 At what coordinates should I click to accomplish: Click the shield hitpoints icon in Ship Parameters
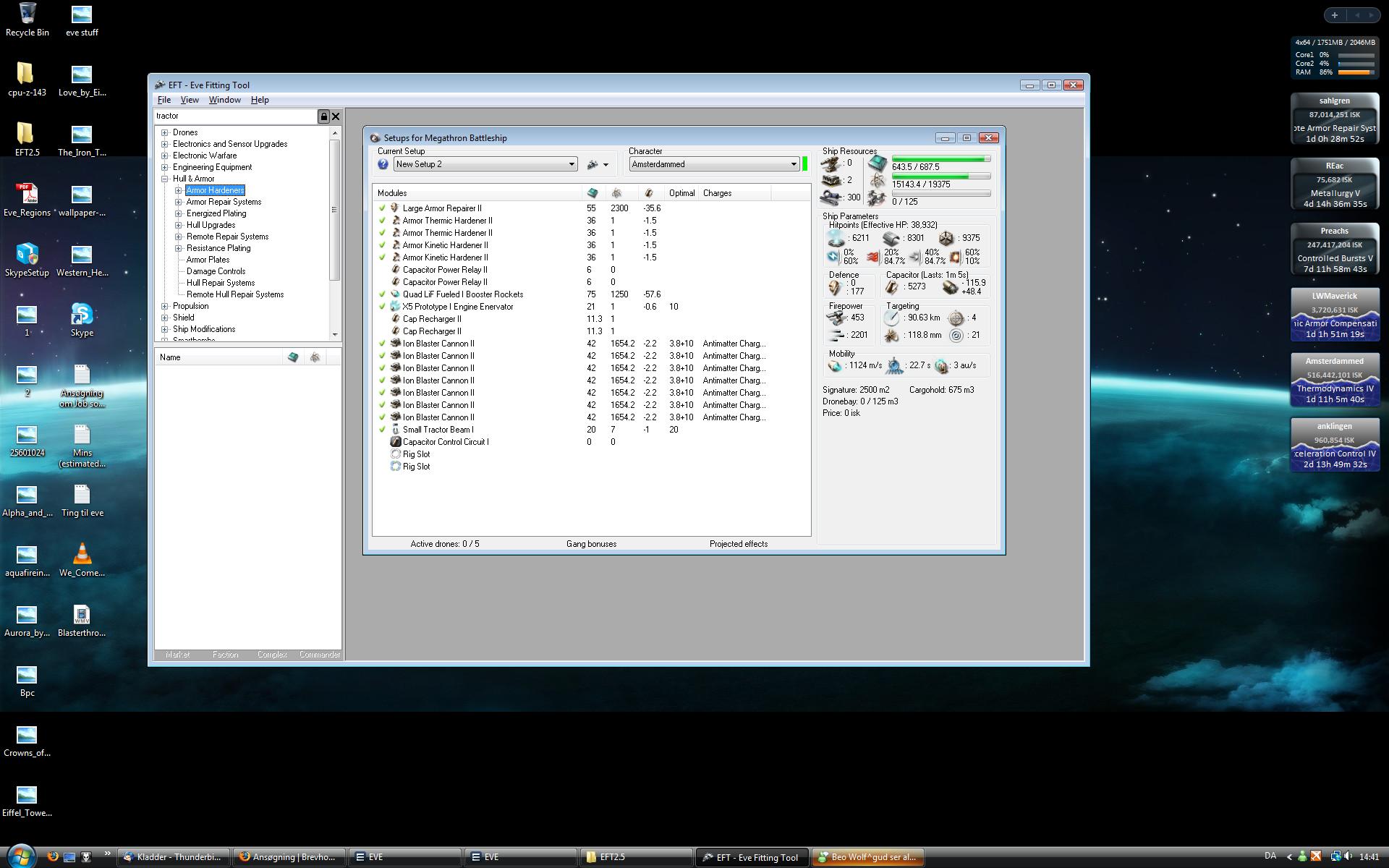click(x=836, y=238)
